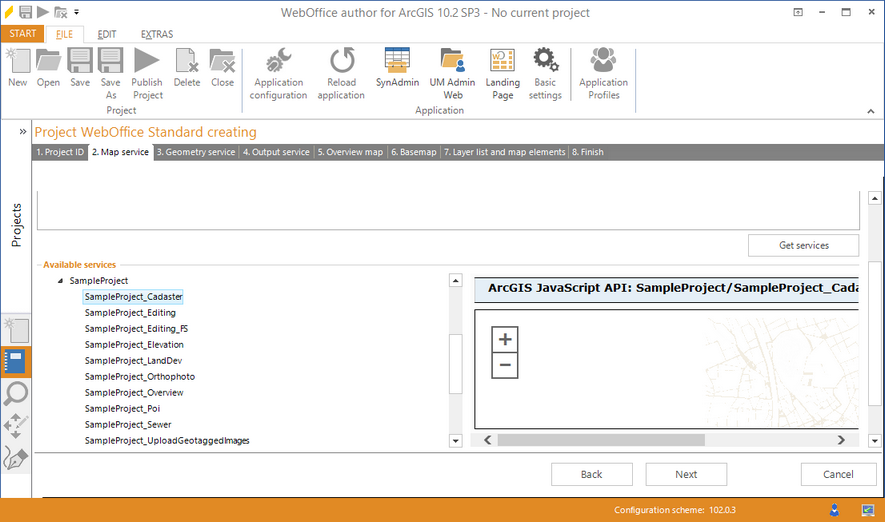This screenshot has height=522, width=885.
Task: Click the move arrows edit sidebar icon
Action: tap(15, 425)
